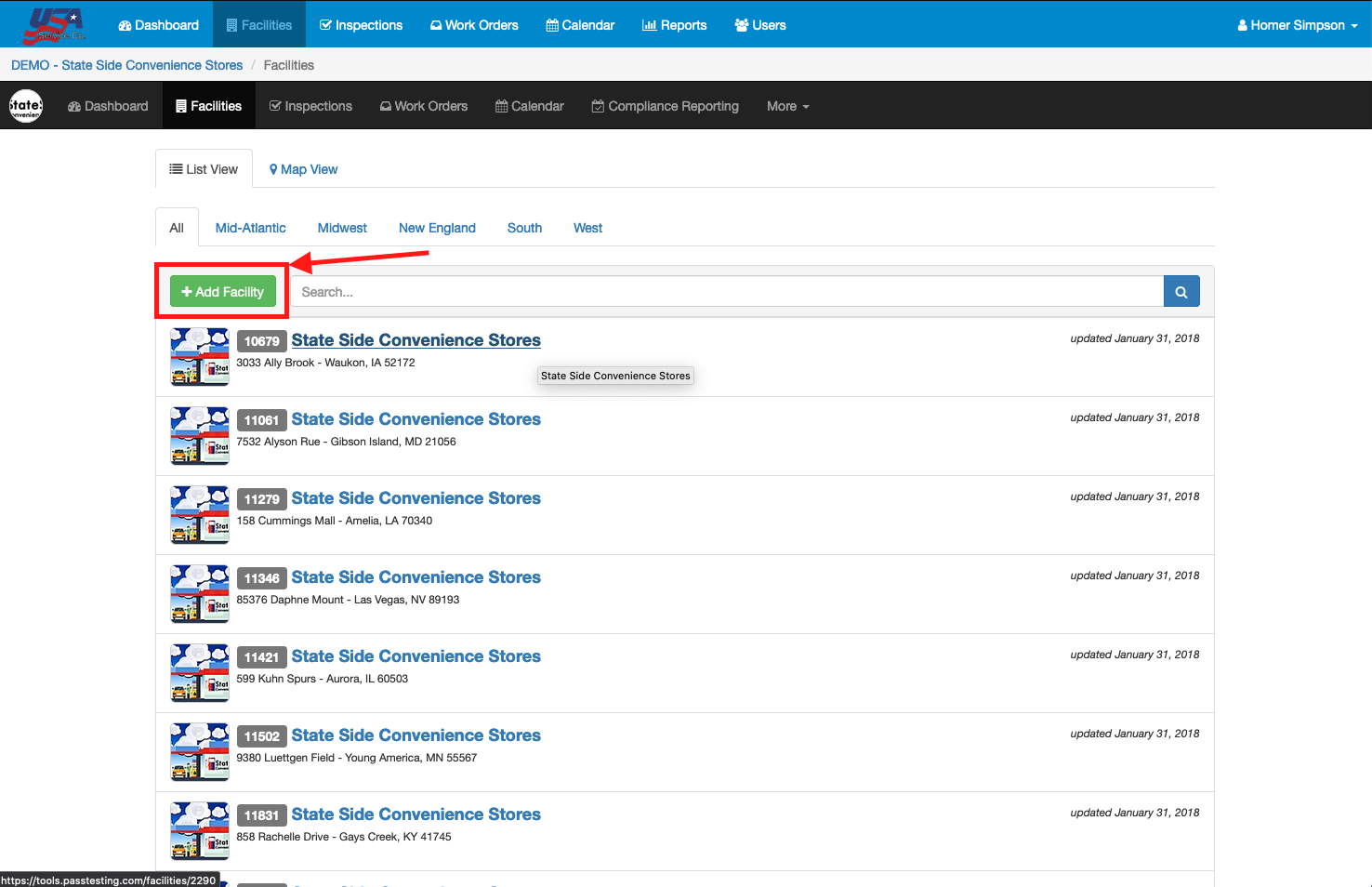1372x887 pixels.
Task: Open facility 11279 store thumbnail
Action: coord(200,514)
